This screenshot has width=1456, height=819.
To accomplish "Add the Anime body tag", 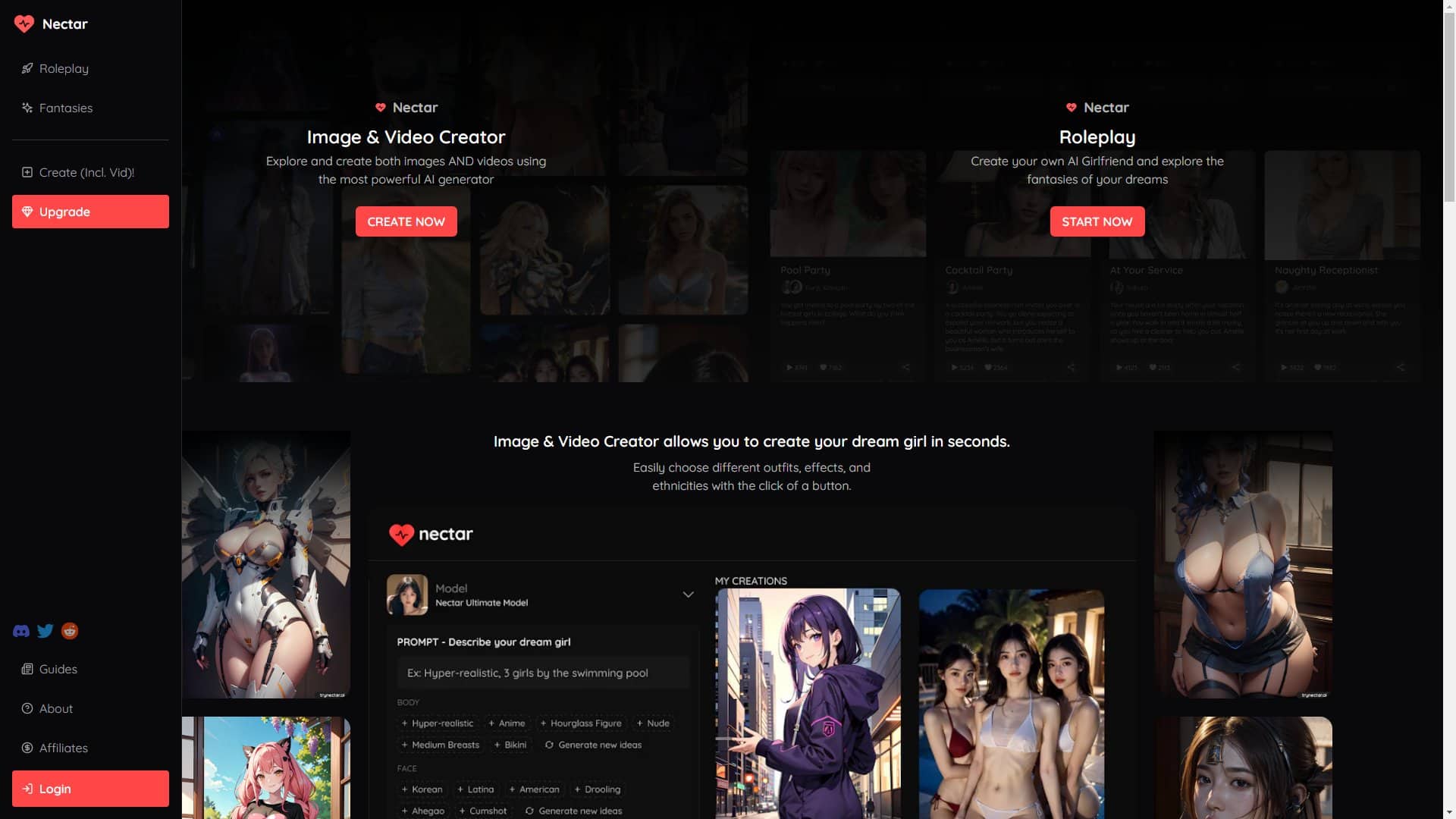I will (x=507, y=723).
